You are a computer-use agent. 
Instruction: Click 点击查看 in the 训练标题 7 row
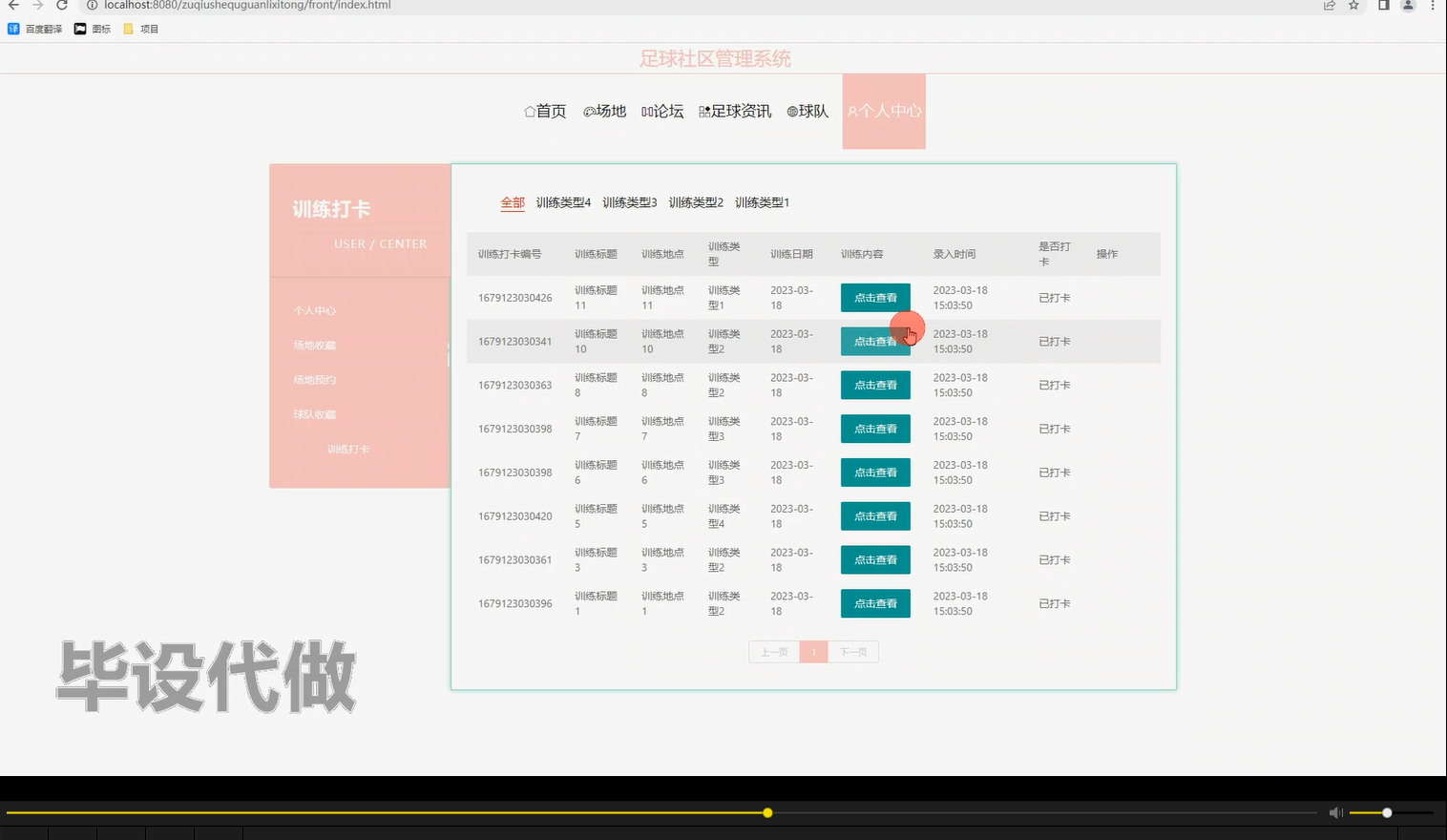(x=875, y=429)
